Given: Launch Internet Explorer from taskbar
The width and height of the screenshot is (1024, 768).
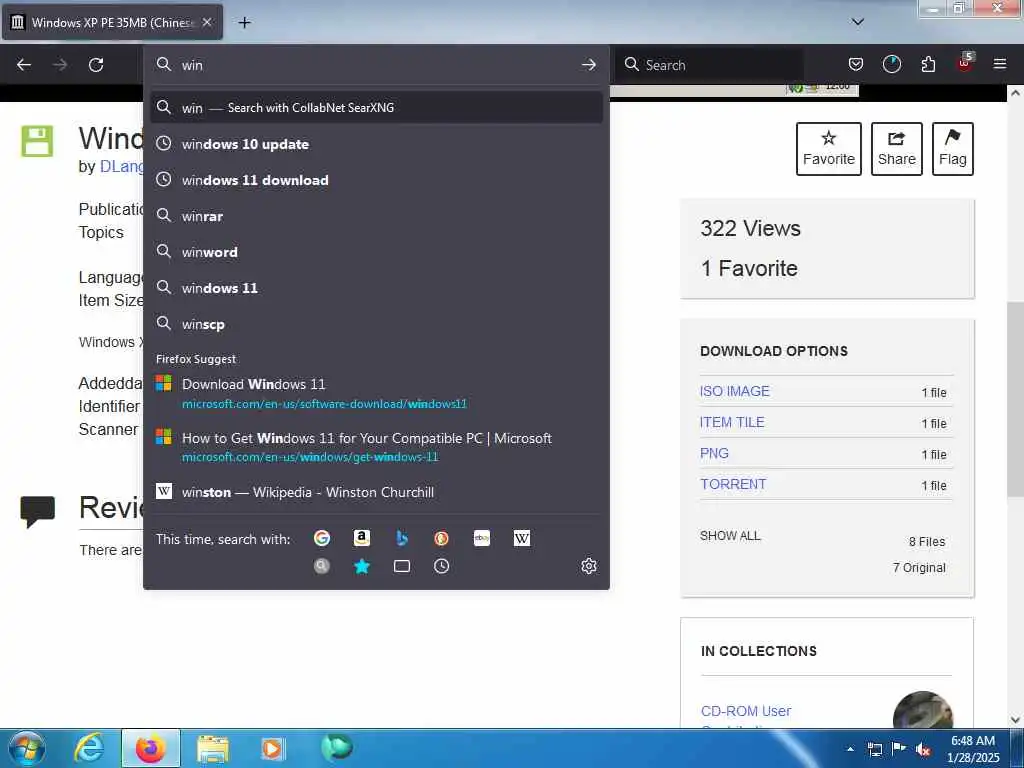Looking at the screenshot, I should pos(89,748).
